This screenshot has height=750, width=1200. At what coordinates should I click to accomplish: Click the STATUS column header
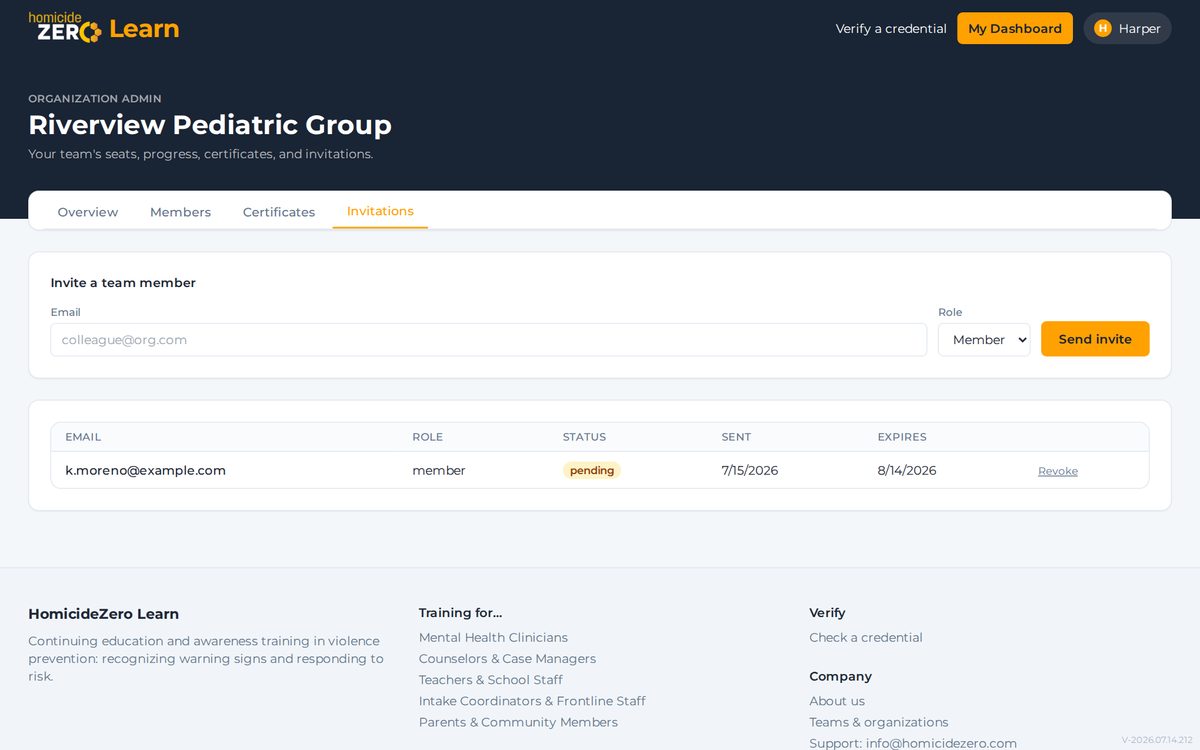tap(584, 437)
